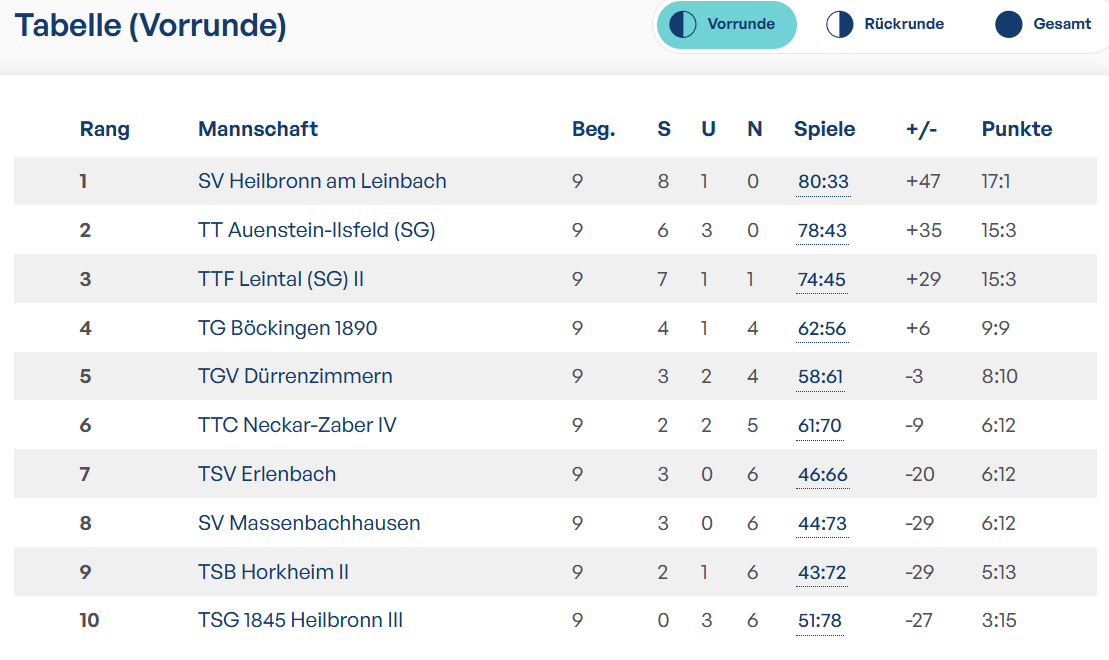Click the full-circle icon beside Gesamt
Image resolution: width=1109 pixels, height=660 pixels.
click(x=1009, y=25)
